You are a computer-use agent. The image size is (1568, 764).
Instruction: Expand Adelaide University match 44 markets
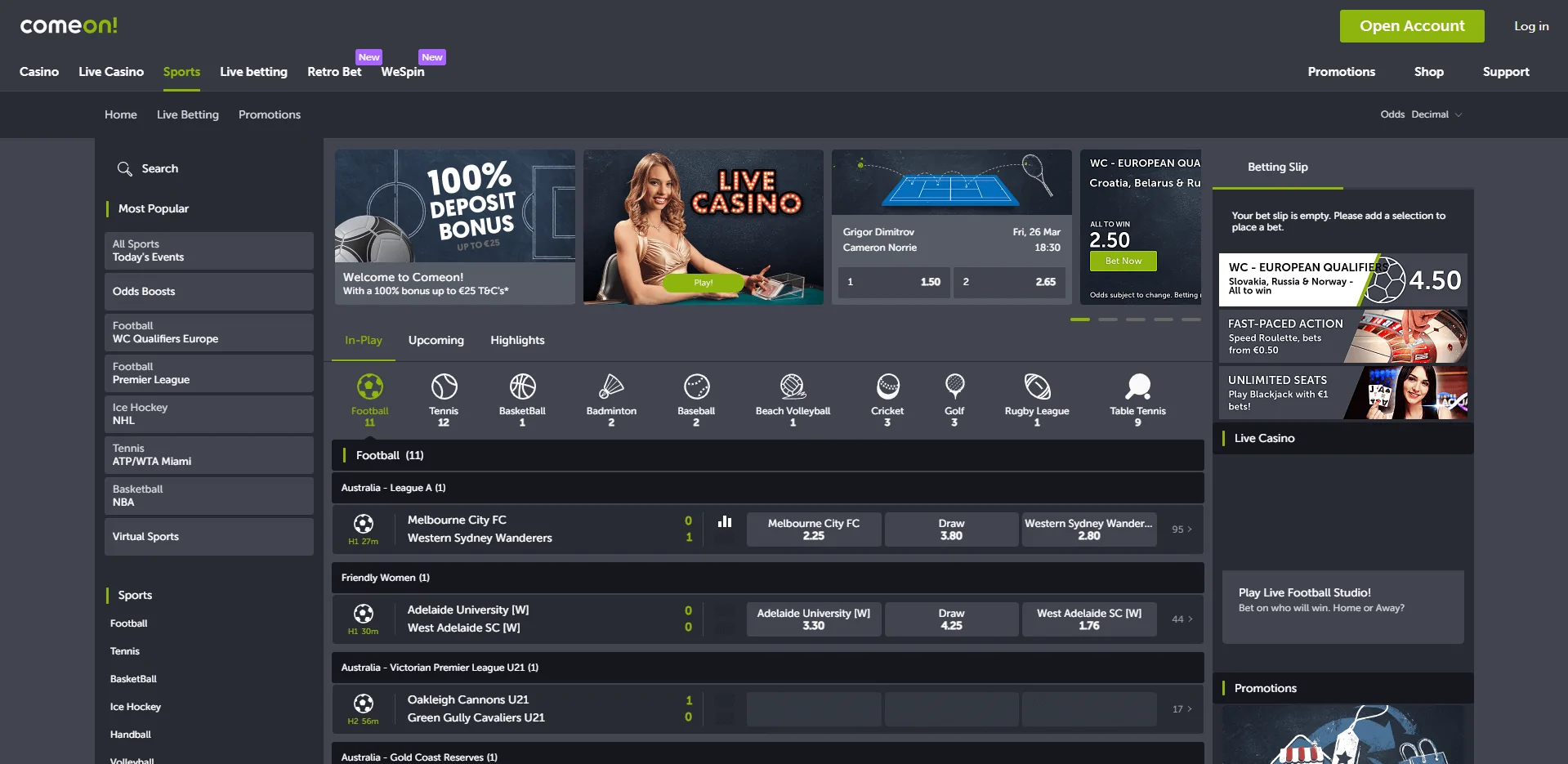click(1182, 619)
